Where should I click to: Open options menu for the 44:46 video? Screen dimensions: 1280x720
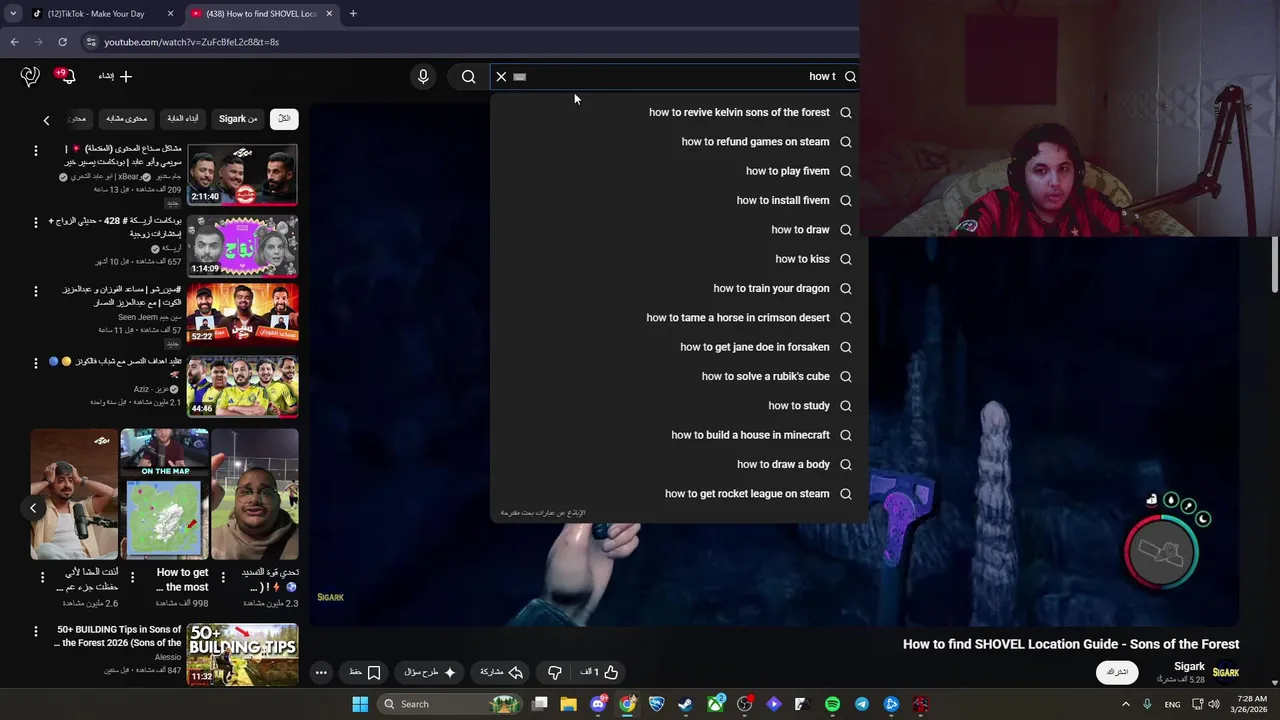tap(36, 363)
